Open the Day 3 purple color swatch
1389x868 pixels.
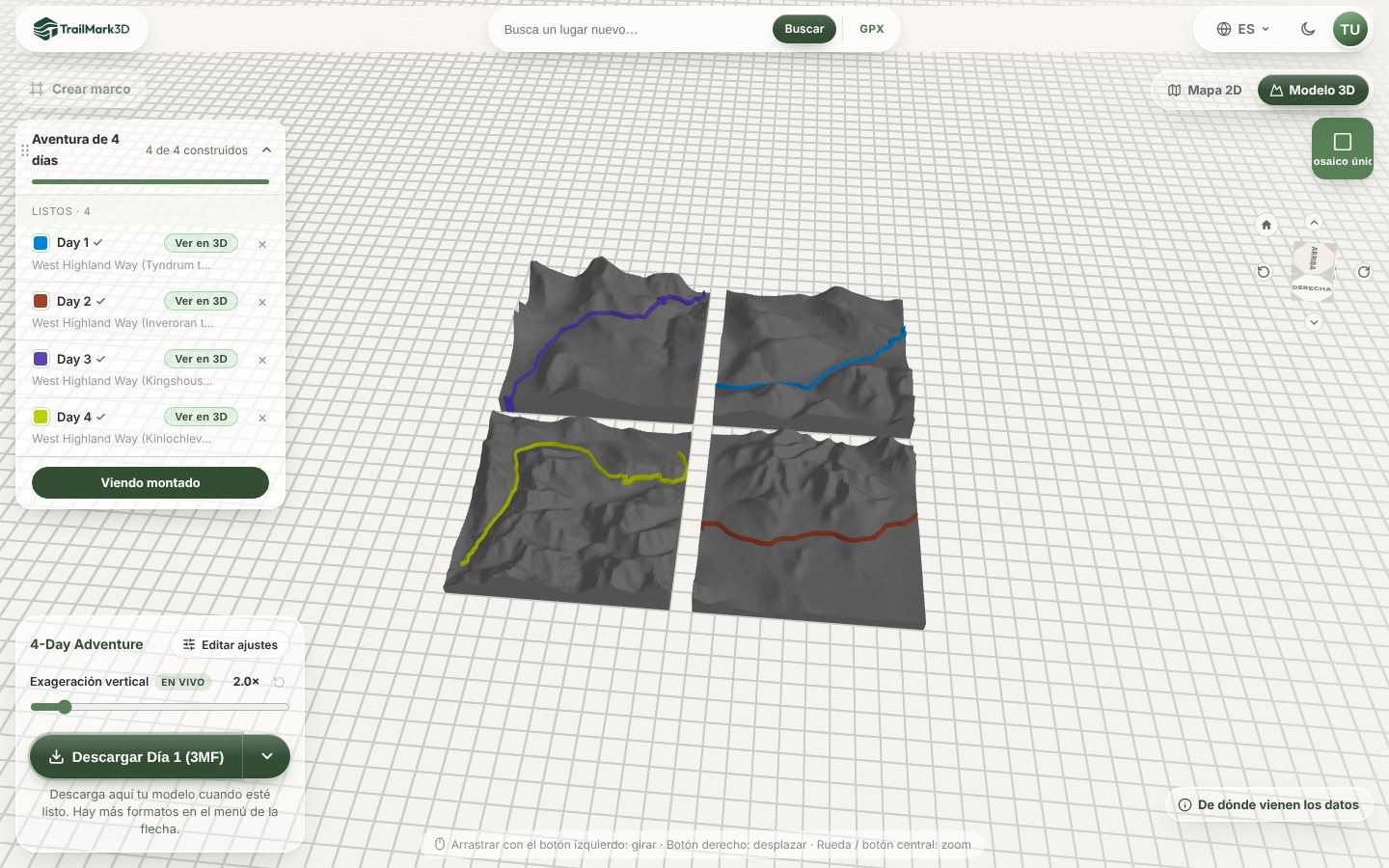click(x=41, y=359)
